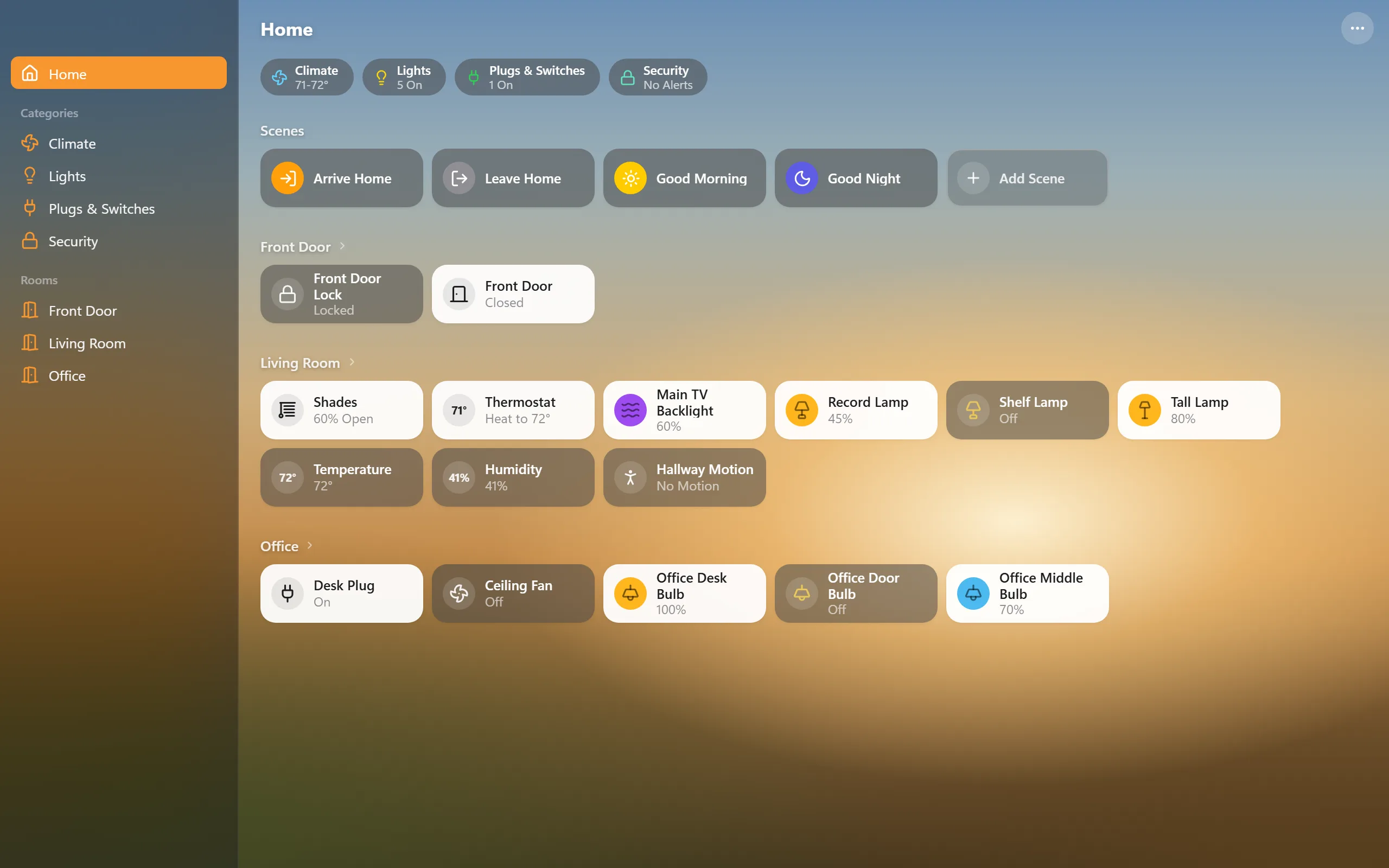Viewport: 1389px width, 868px height.
Task: Expand the Office section chevron
Action: point(310,545)
